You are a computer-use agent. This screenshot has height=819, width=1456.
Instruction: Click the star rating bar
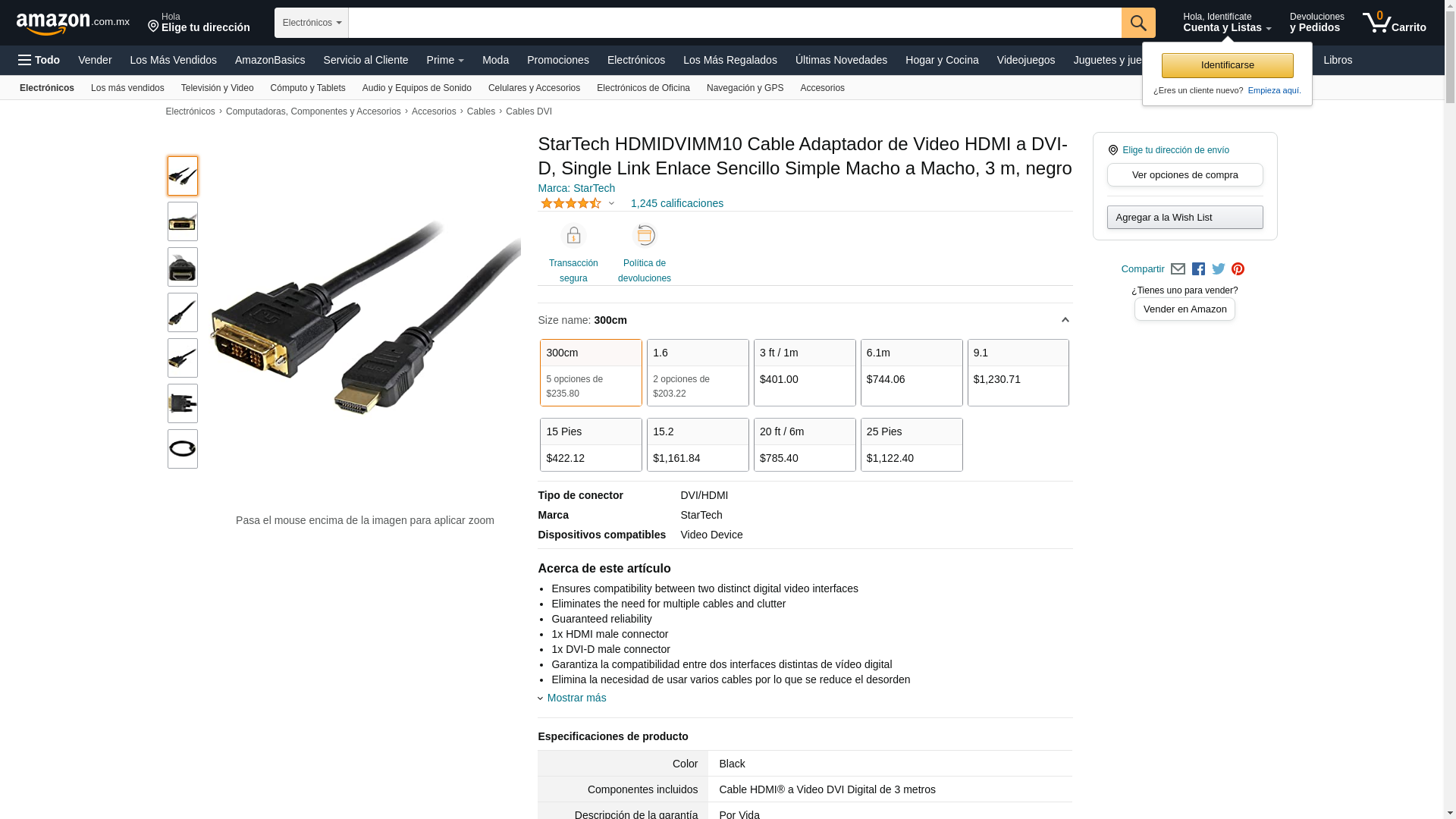571,203
